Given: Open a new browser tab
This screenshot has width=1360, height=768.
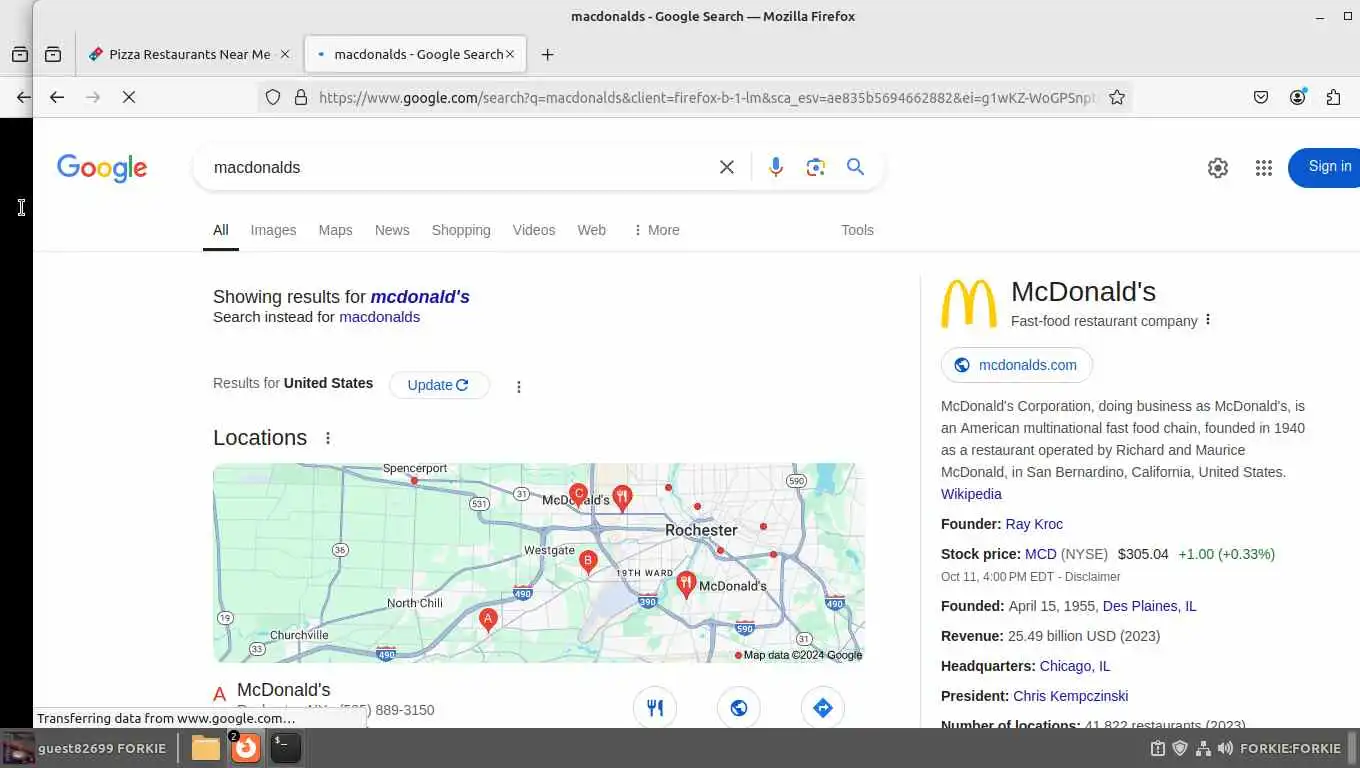Looking at the screenshot, I should (547, 54).
